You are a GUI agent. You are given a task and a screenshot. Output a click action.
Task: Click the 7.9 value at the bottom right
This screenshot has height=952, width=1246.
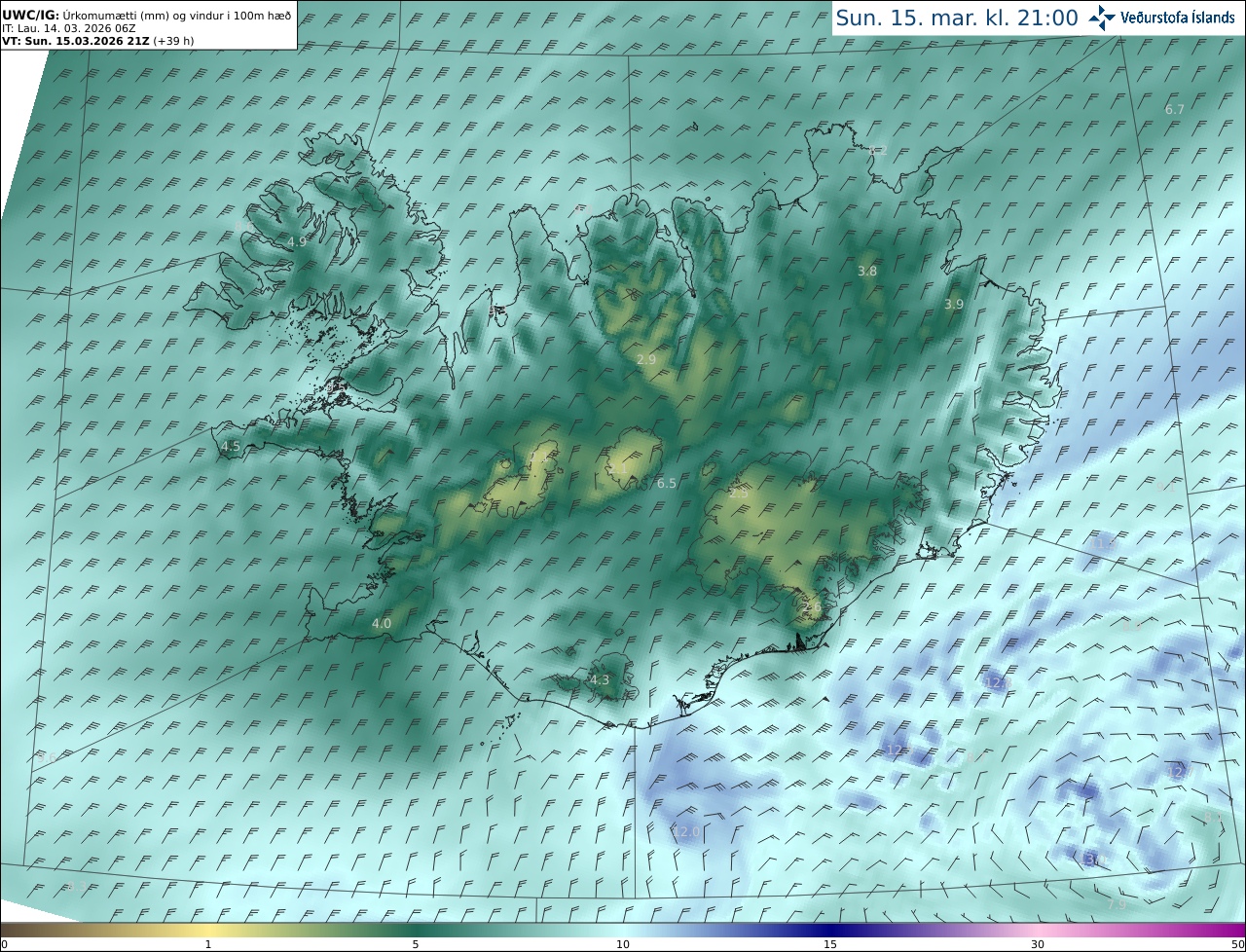1117,905
